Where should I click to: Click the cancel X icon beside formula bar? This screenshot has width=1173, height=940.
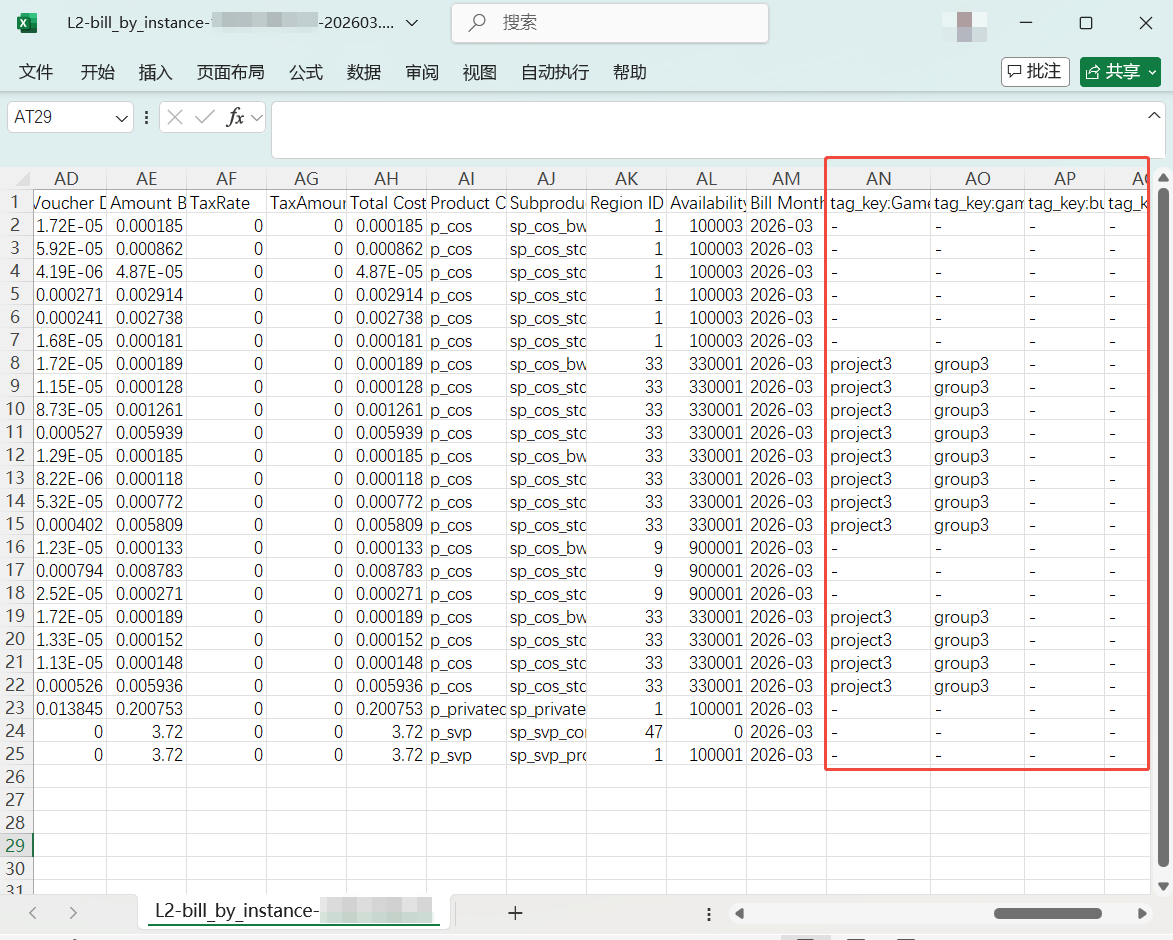click(175, 117)
